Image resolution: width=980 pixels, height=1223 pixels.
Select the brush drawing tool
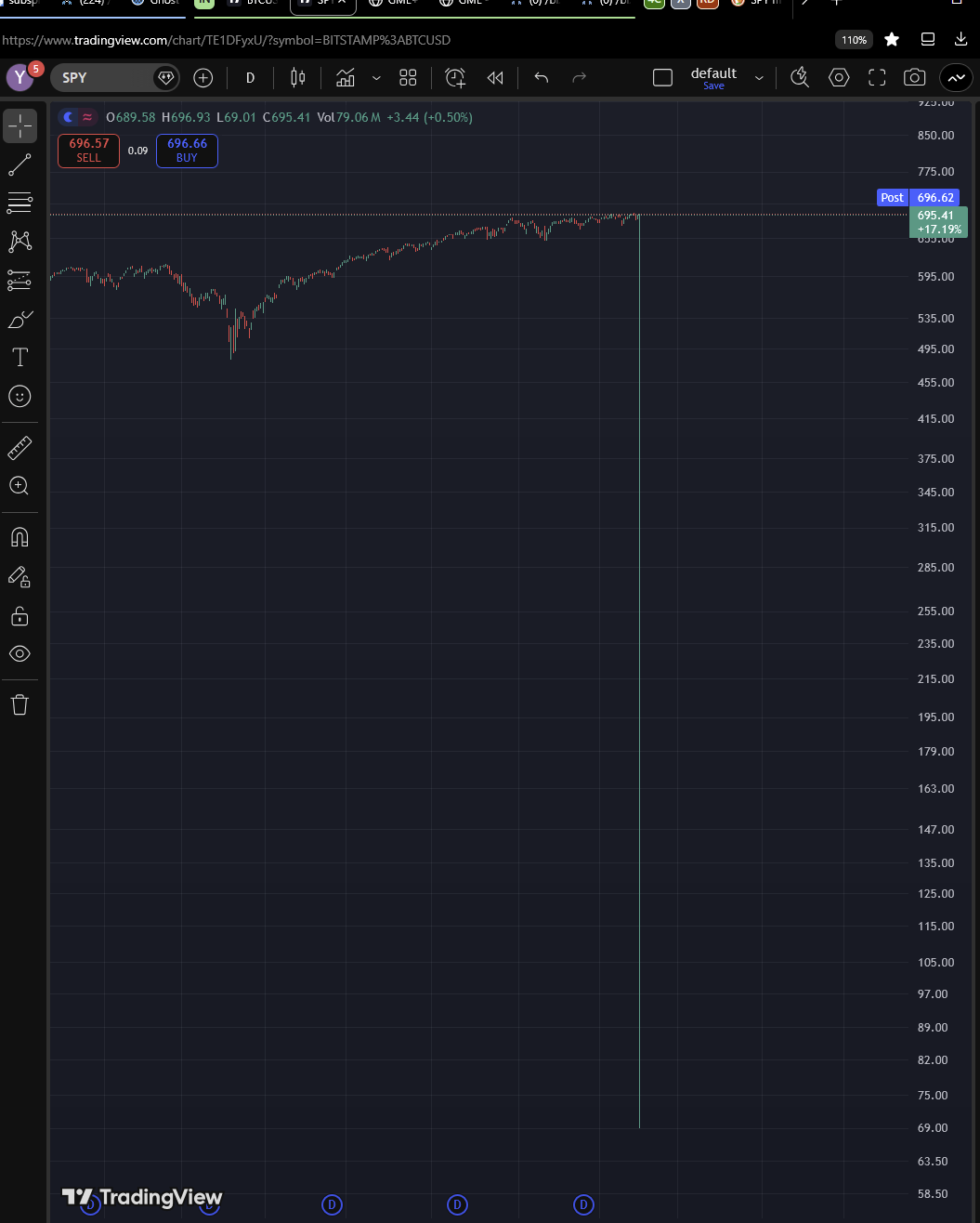click(20, 320)
